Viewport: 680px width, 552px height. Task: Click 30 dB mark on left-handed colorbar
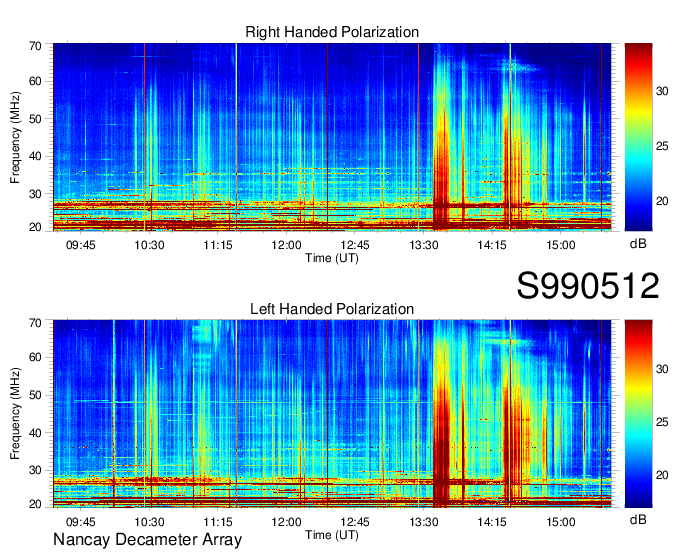tap(662, 369)
